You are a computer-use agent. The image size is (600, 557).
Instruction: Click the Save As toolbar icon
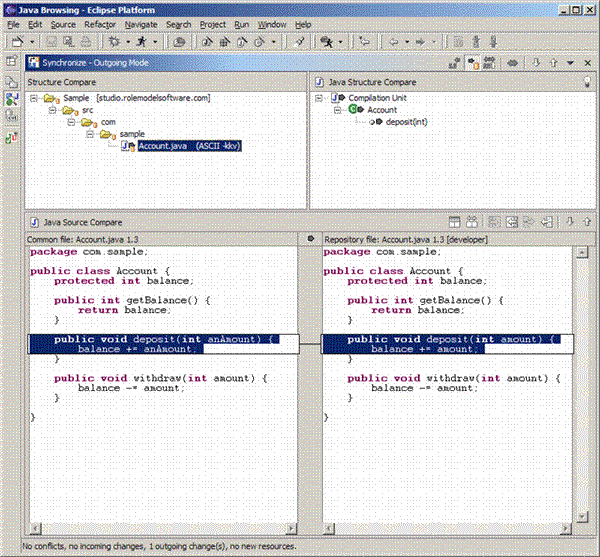(68, 41)
